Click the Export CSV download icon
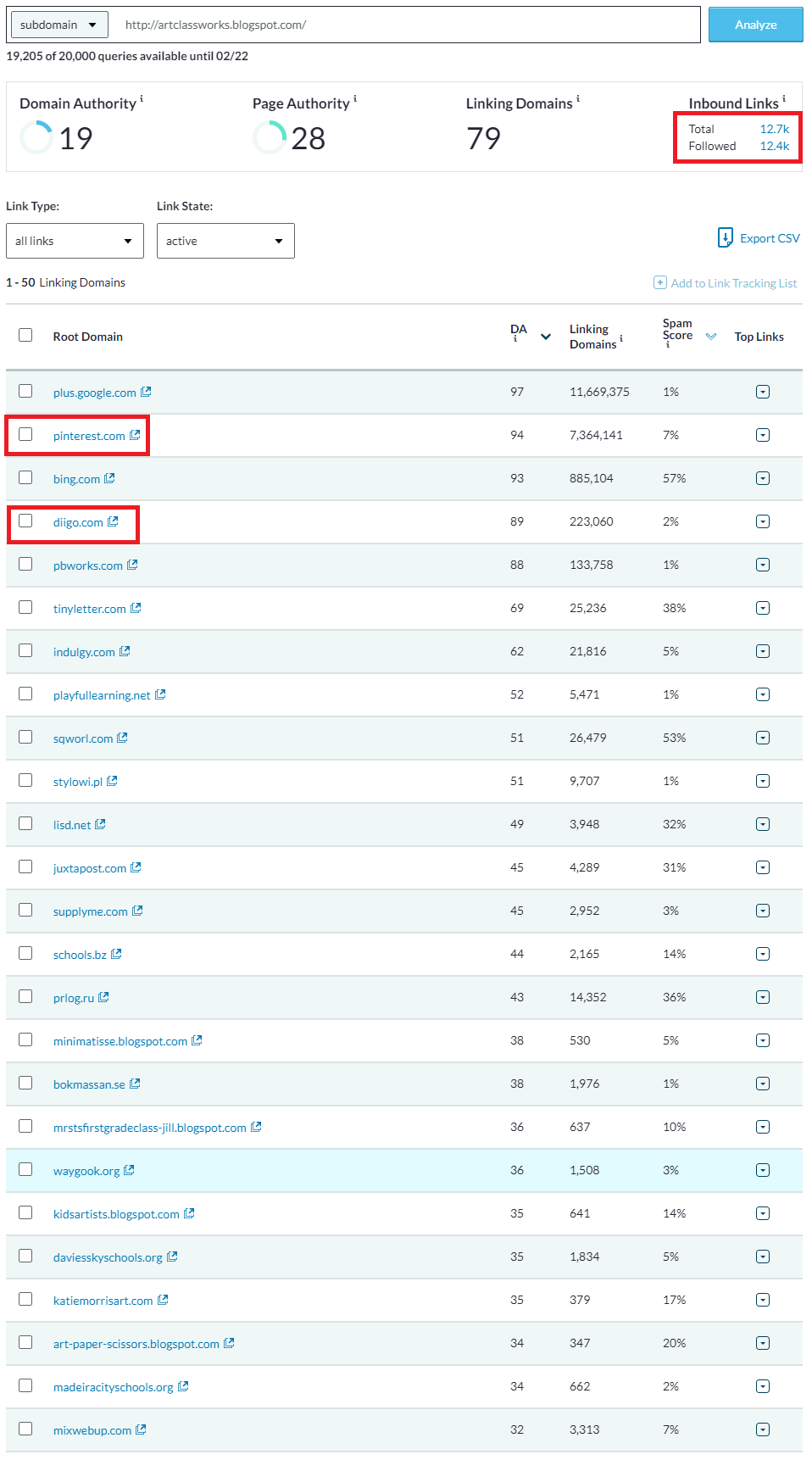The image size is (812, 1460). [725, 238]
